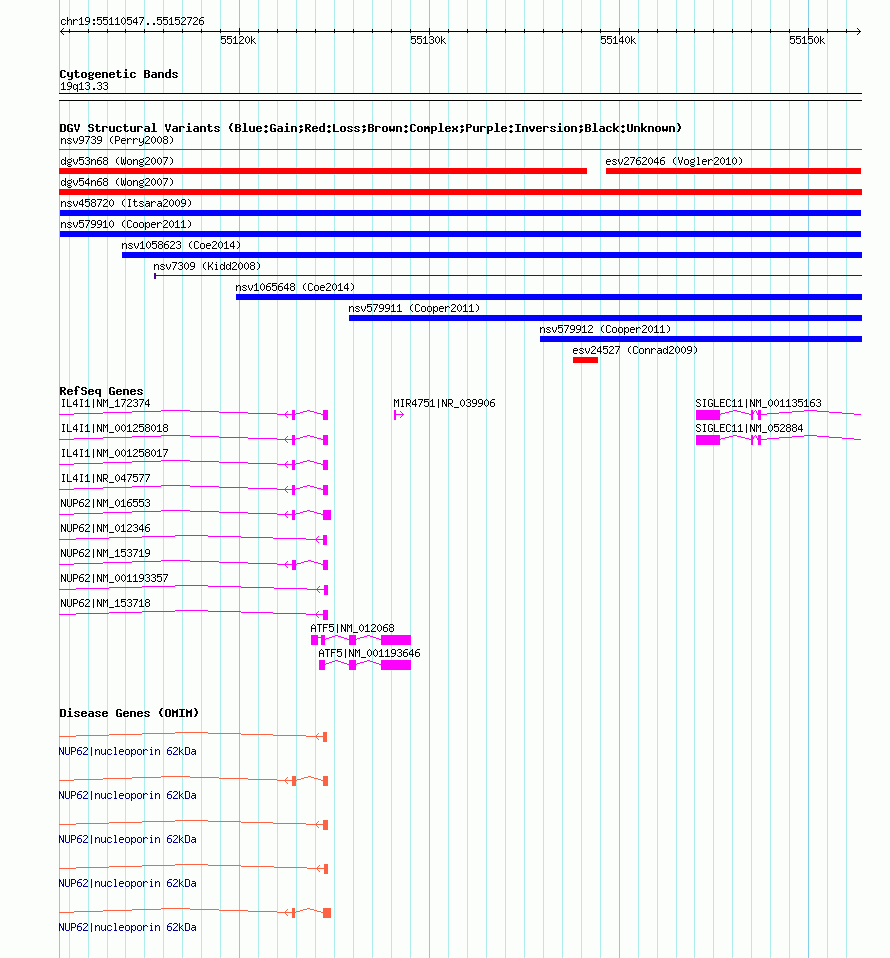Click the chr19:55110547..55152726 coordinate label
Screen dimensions: 890x958
(132, 21)
